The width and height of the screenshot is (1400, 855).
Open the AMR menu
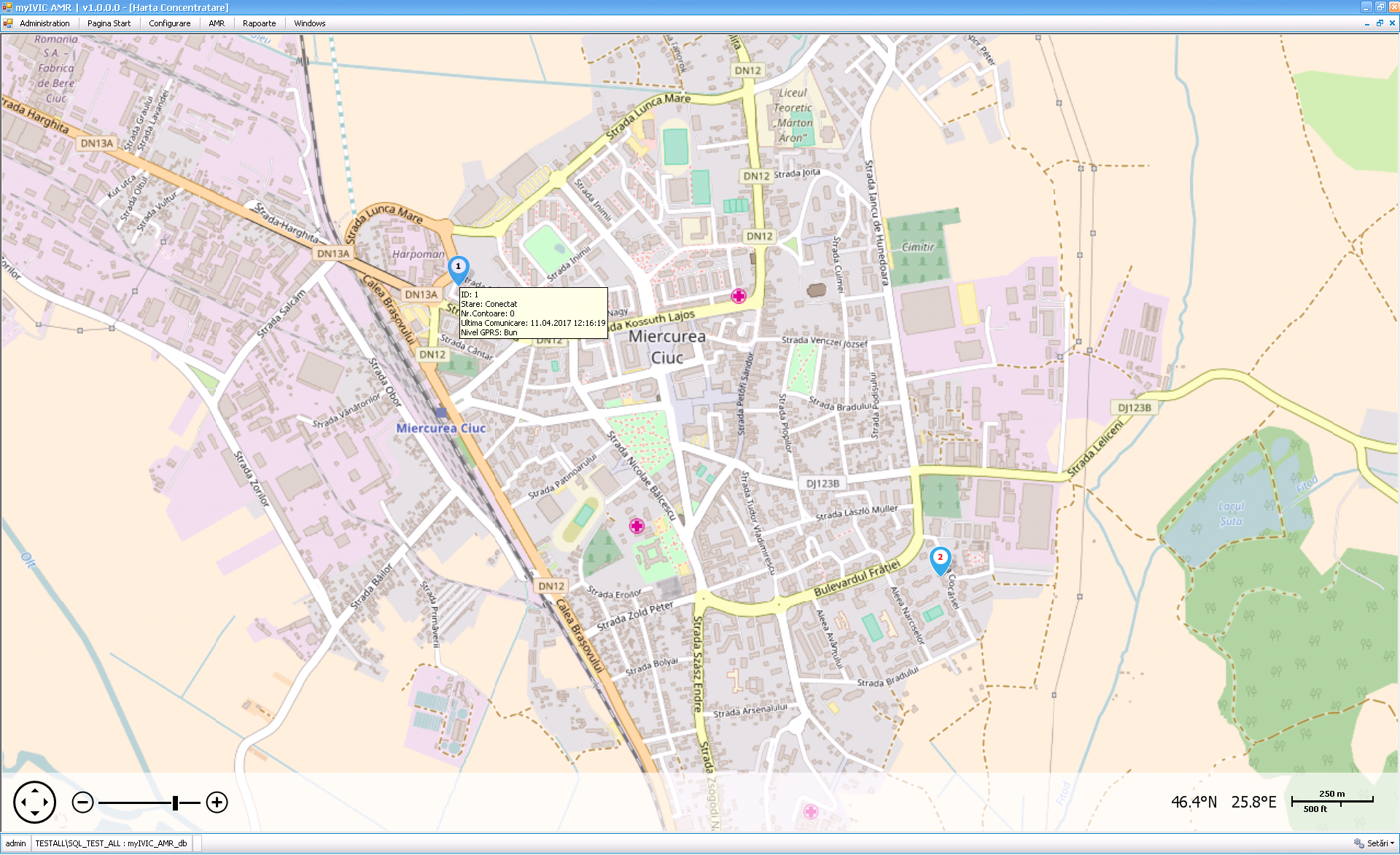point(217,23)
